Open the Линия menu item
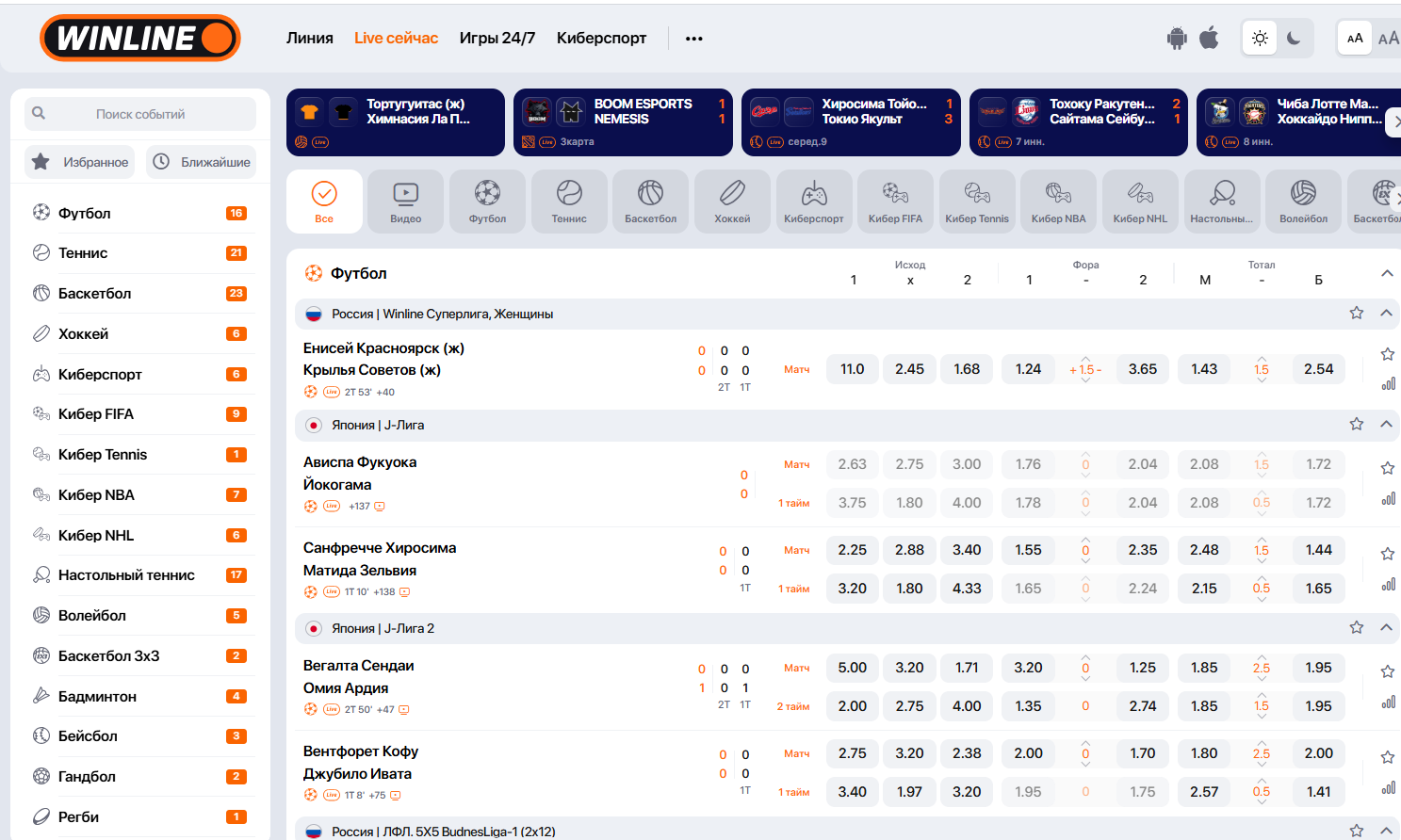1401x840 pixels. (x=310, y=39)
